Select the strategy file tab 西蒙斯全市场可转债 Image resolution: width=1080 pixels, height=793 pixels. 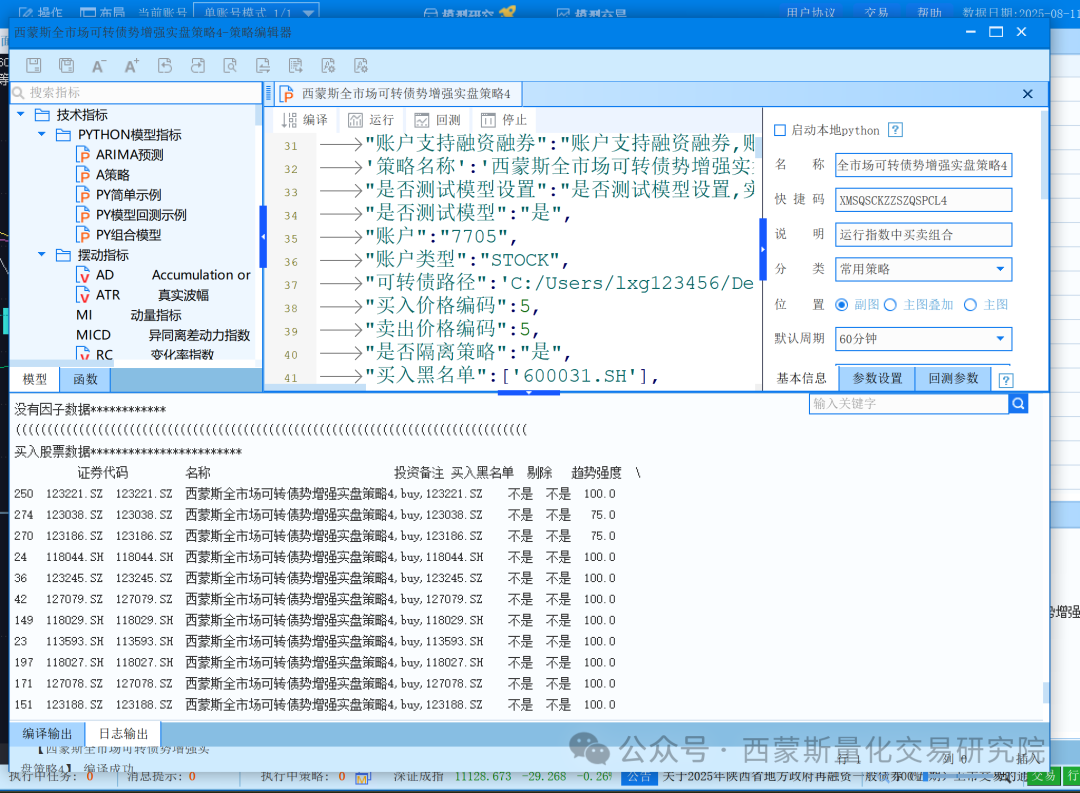point(399,94)
